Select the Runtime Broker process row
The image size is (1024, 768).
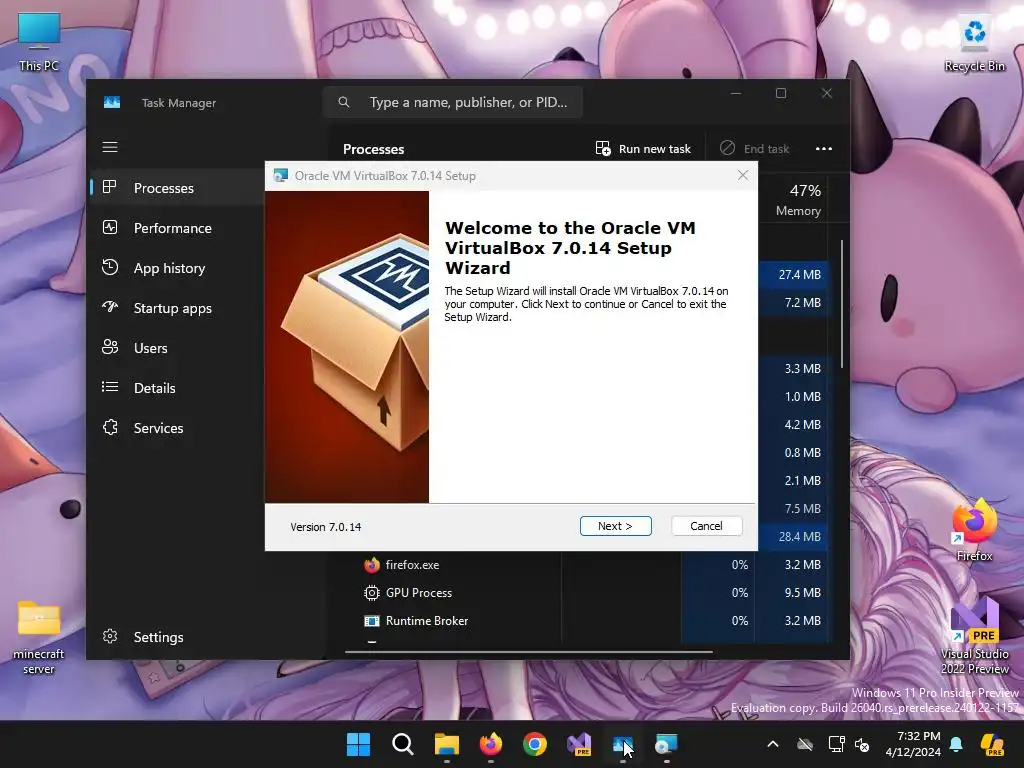(x=588, y=621)
